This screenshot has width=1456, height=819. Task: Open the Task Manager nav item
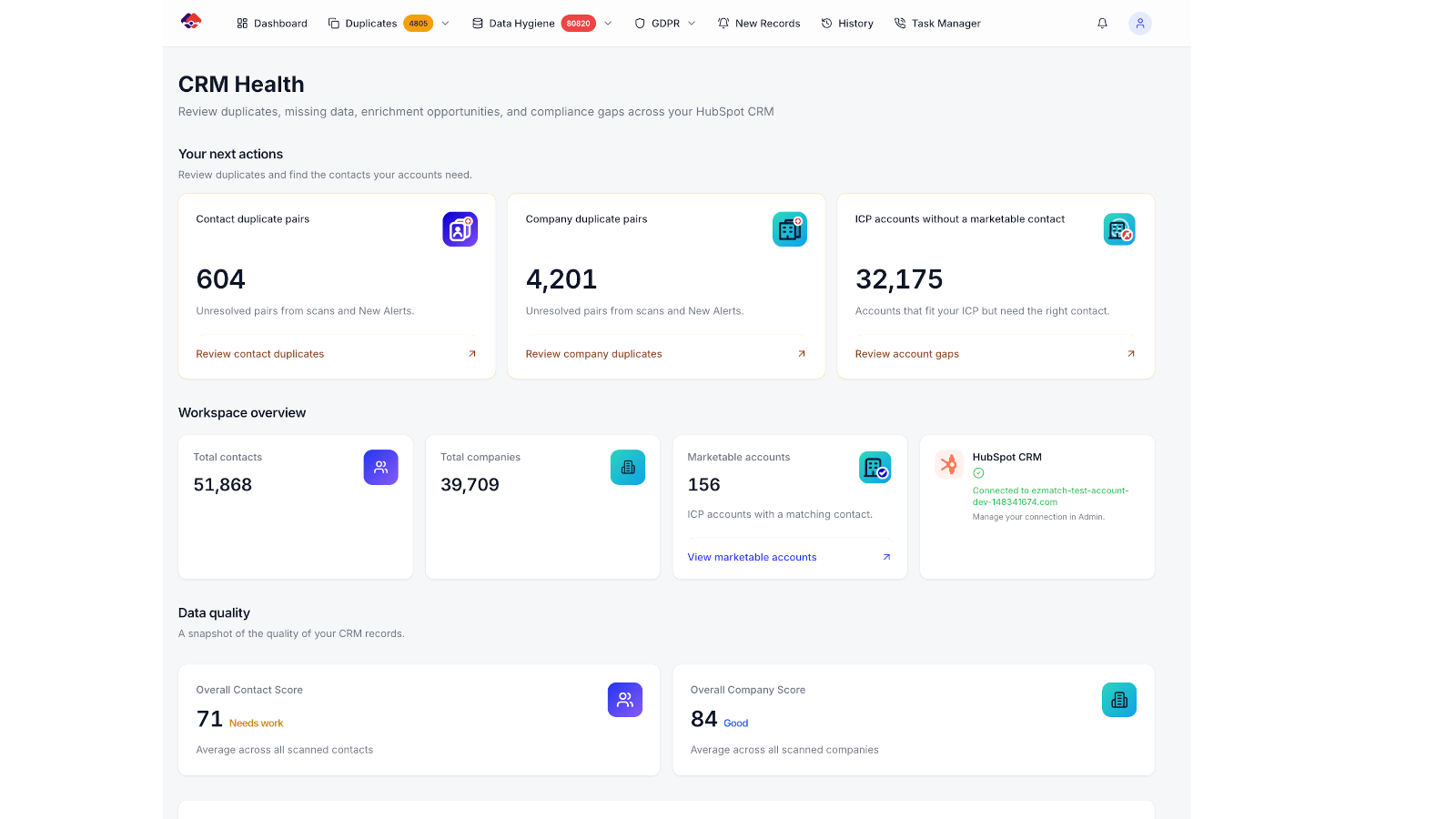tap(937, 24)
